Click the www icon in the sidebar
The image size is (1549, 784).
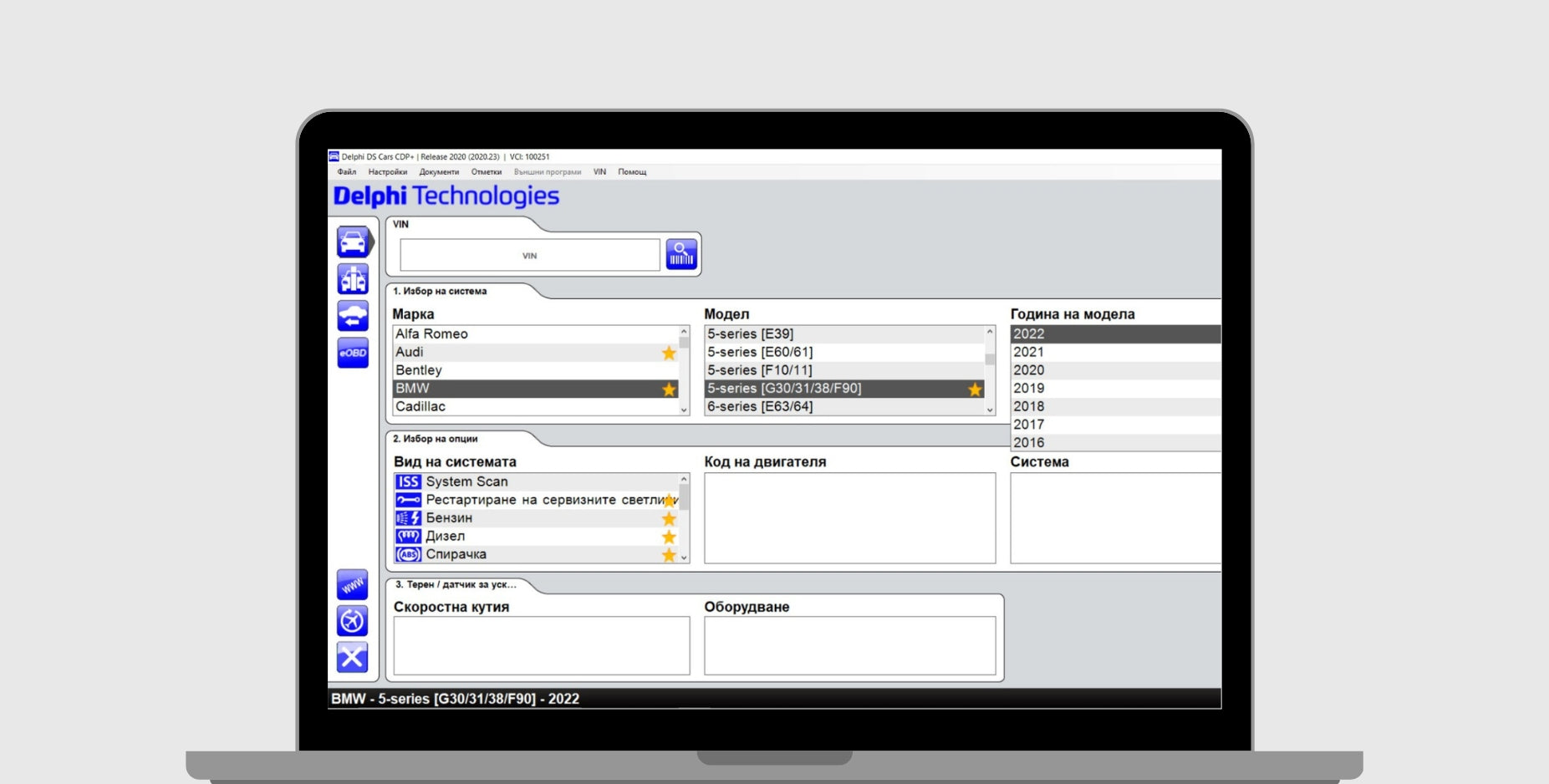pyautogui.click(x=352, y=585)
